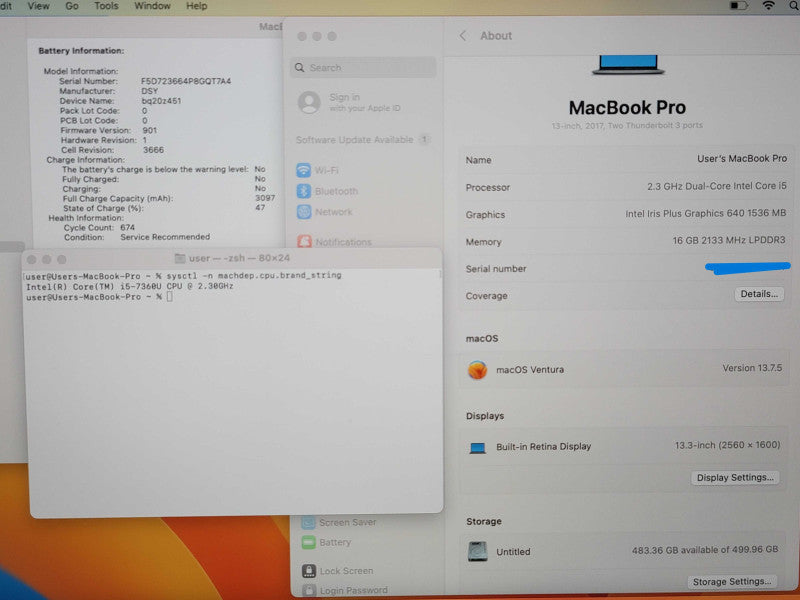Click the magnifier icon in Search field
Viewport: 800px width, 600px height.
(299, 68)
